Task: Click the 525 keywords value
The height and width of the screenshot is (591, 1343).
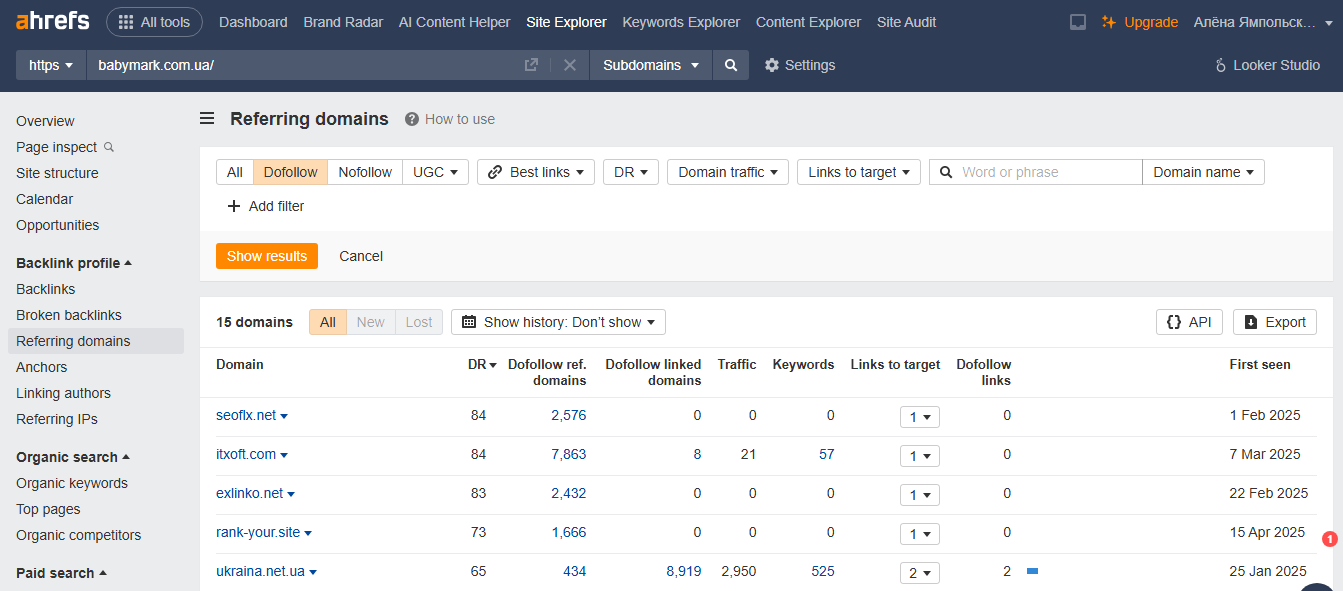Action: [823, 571]
